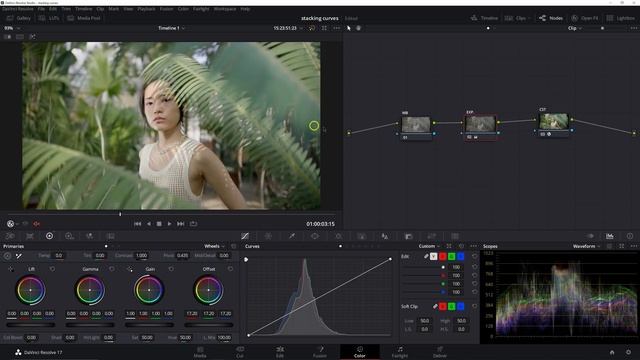This screenshot has width=640, height=360.
Task: Expand the Clips button dropdown arrow
Action: pyautogui.click(x=529, y=18)
